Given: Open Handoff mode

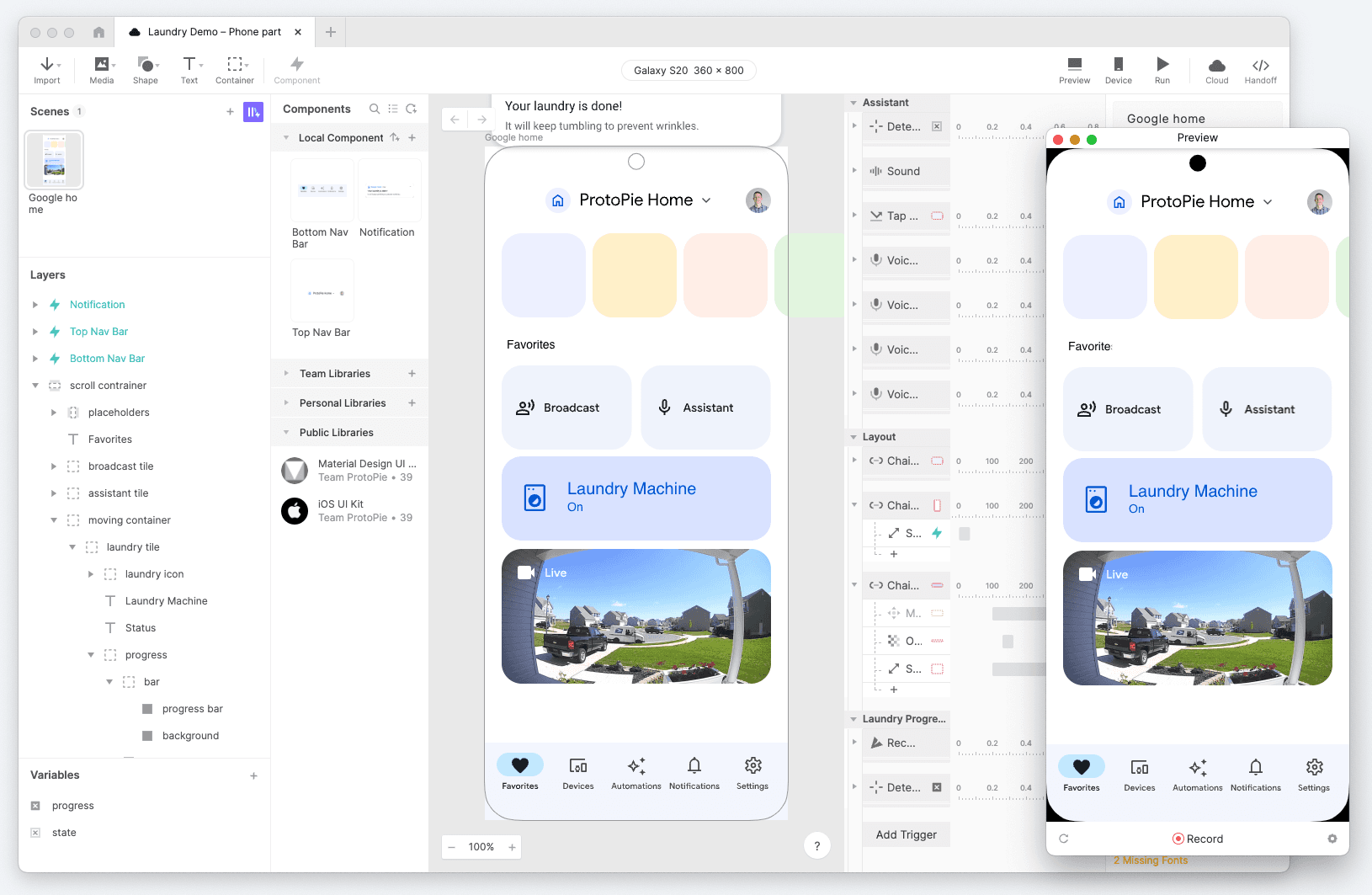Looking at the screenshot, I should [x=1260, y=70].
